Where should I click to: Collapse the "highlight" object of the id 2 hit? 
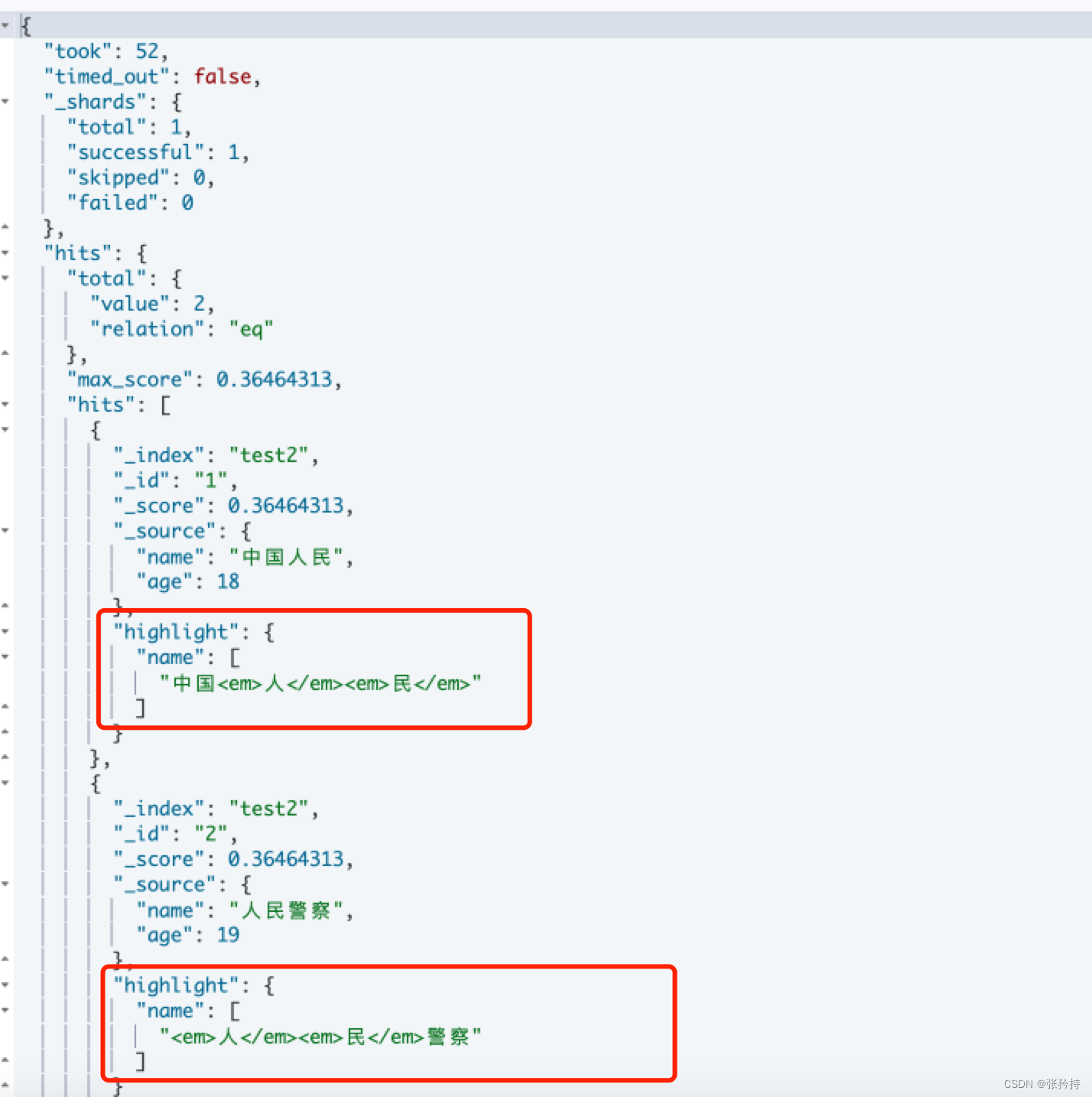point(5,985)
